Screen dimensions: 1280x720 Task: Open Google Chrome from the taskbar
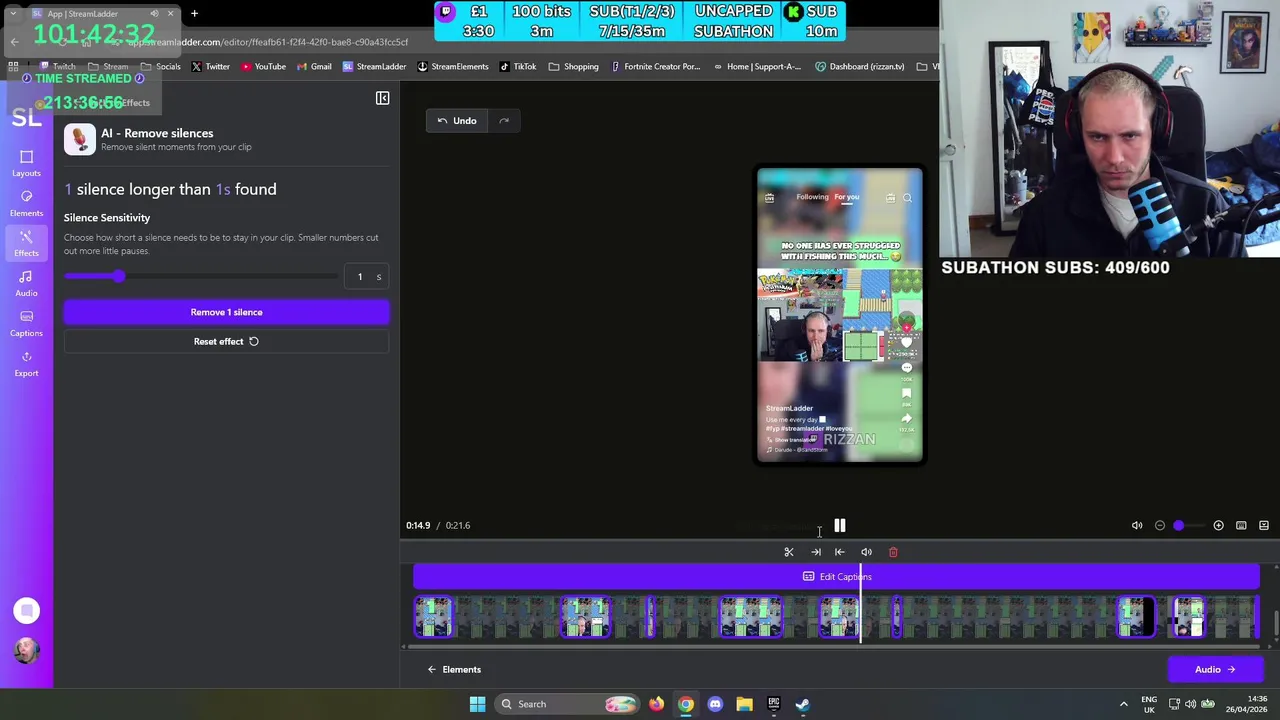pos(685,704)
